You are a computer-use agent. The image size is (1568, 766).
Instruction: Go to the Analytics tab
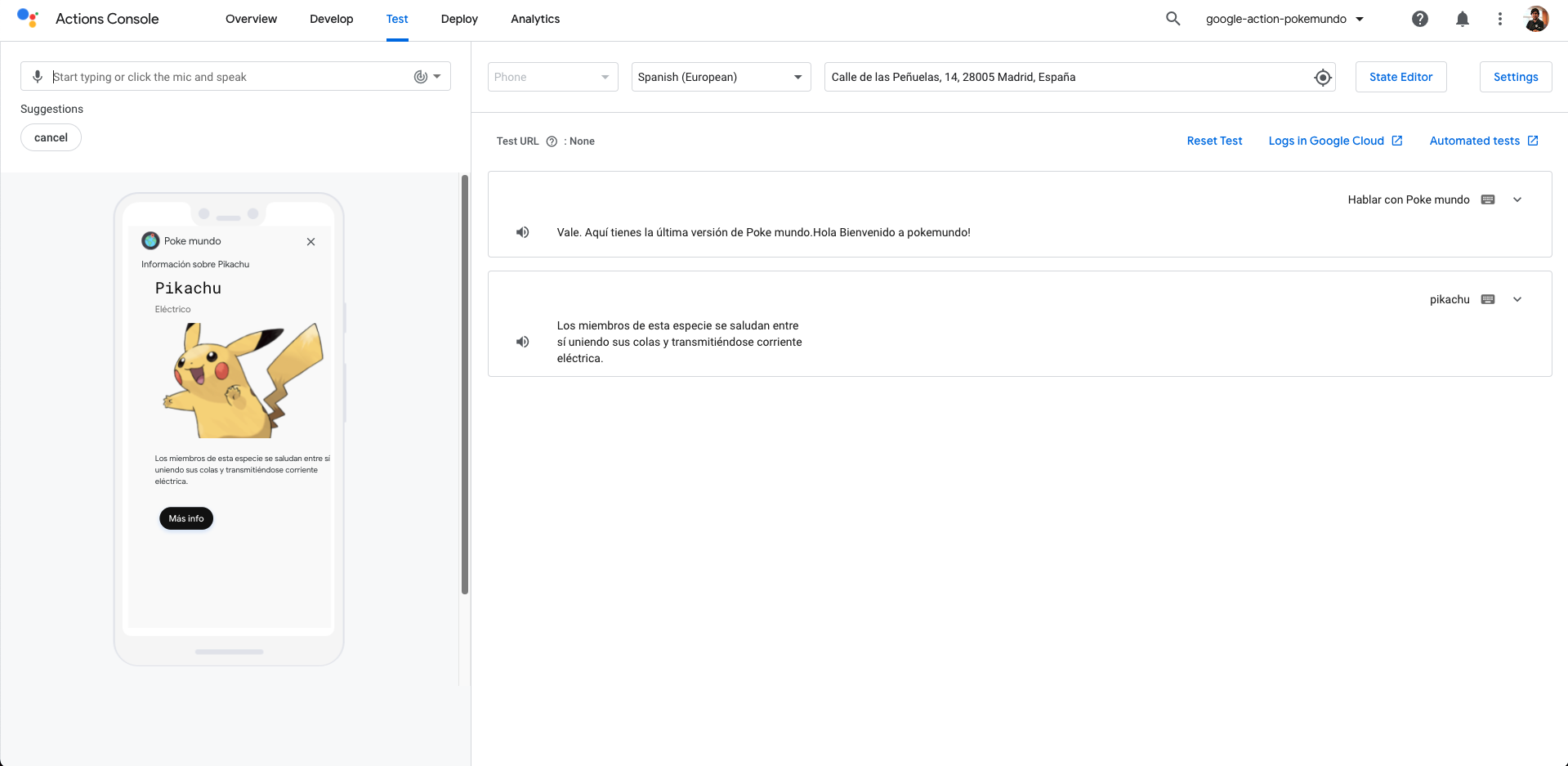535,19
